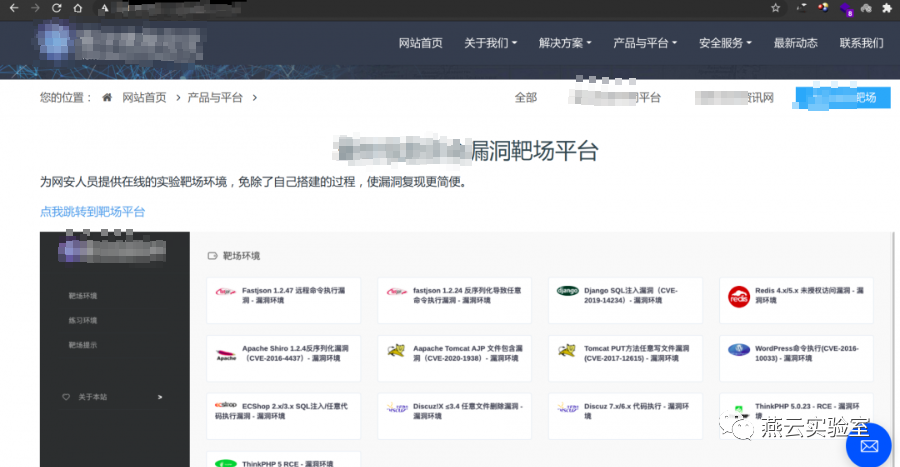Open browser extensions puzzle icon
Screen dimensions: 900x467
887,8
